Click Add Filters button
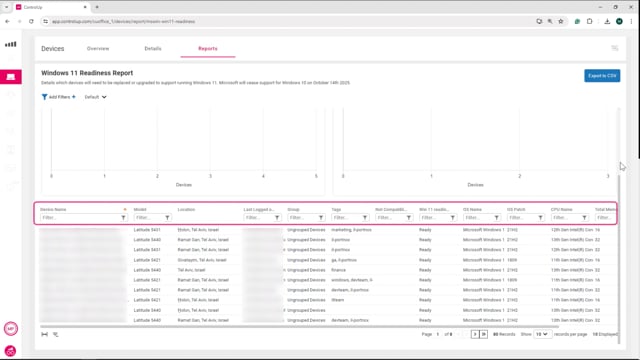The height and width of the screenshot is (360, 640). pos(59,97)
